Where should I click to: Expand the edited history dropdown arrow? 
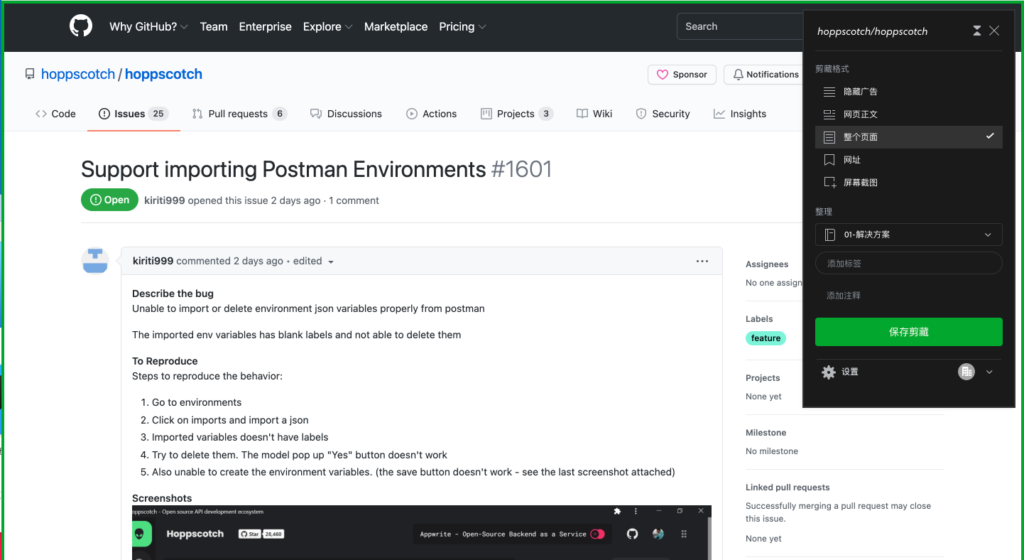point(330,262)
